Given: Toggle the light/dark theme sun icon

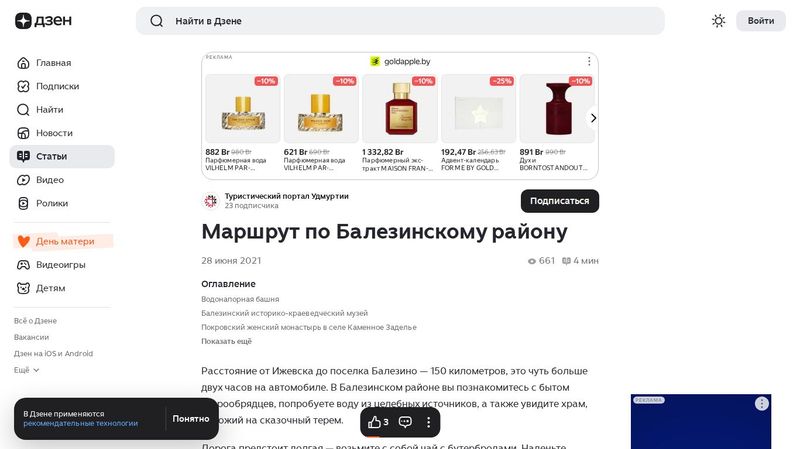Looking at the screenshot, I should (718, 21).
